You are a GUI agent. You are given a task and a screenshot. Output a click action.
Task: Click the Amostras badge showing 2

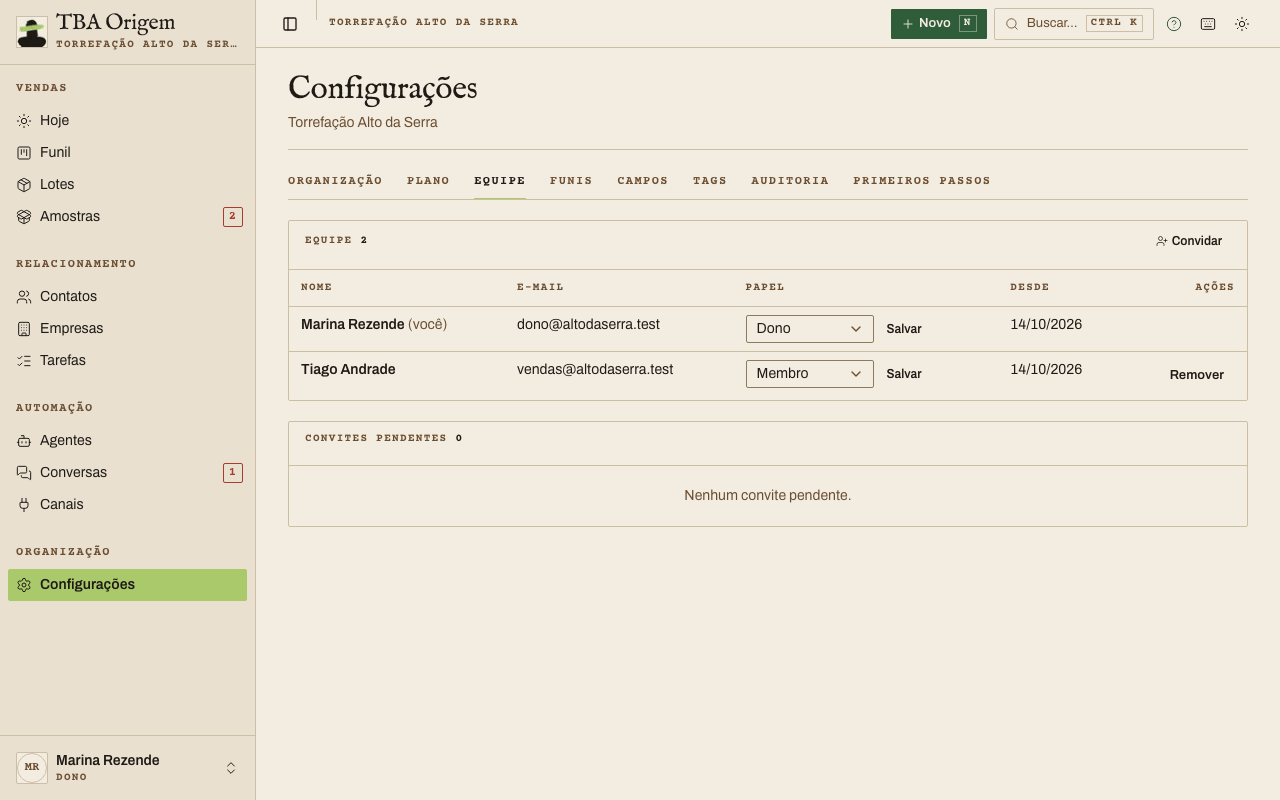click(x=233, y=216)
